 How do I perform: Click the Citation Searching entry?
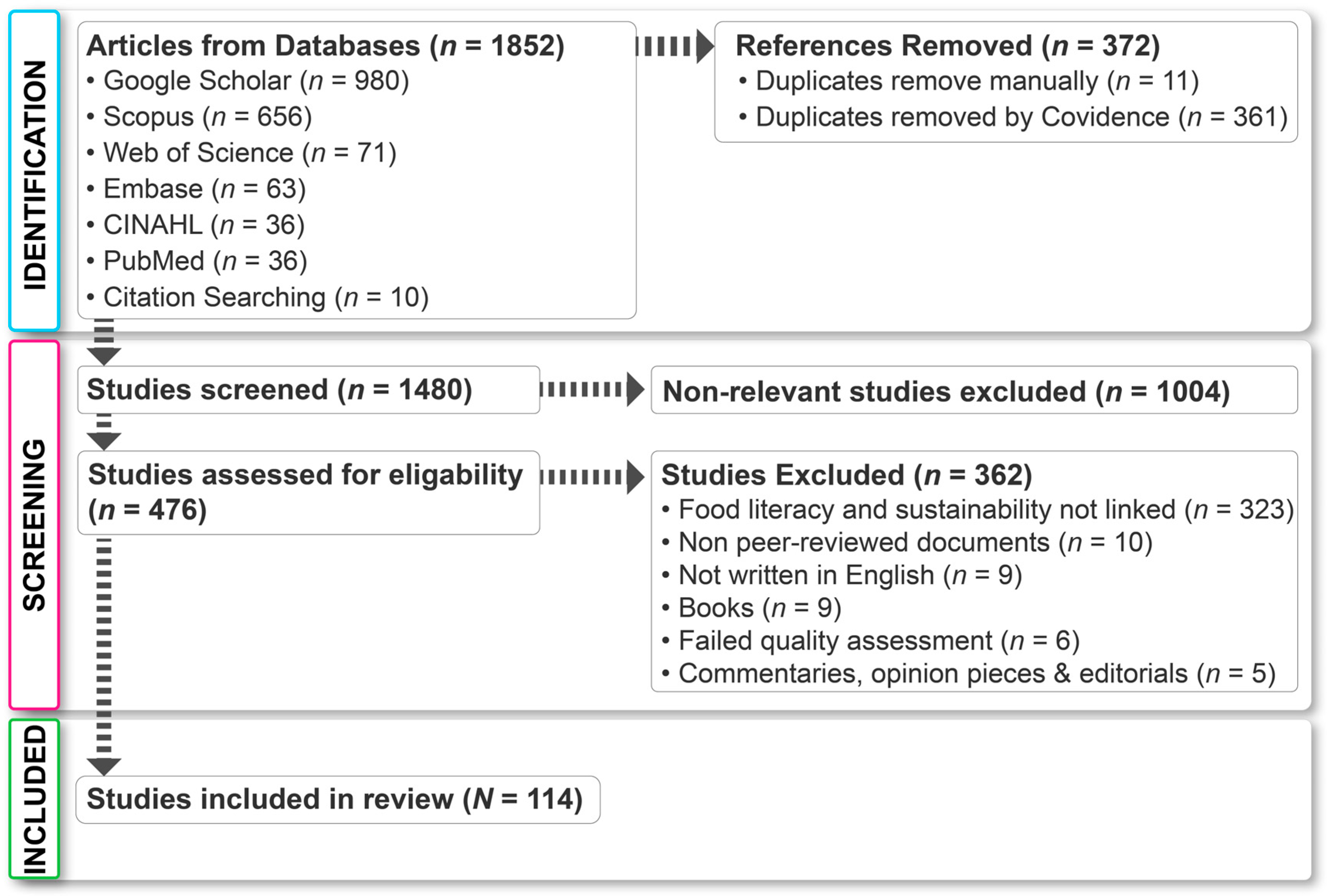coord(266,298)
